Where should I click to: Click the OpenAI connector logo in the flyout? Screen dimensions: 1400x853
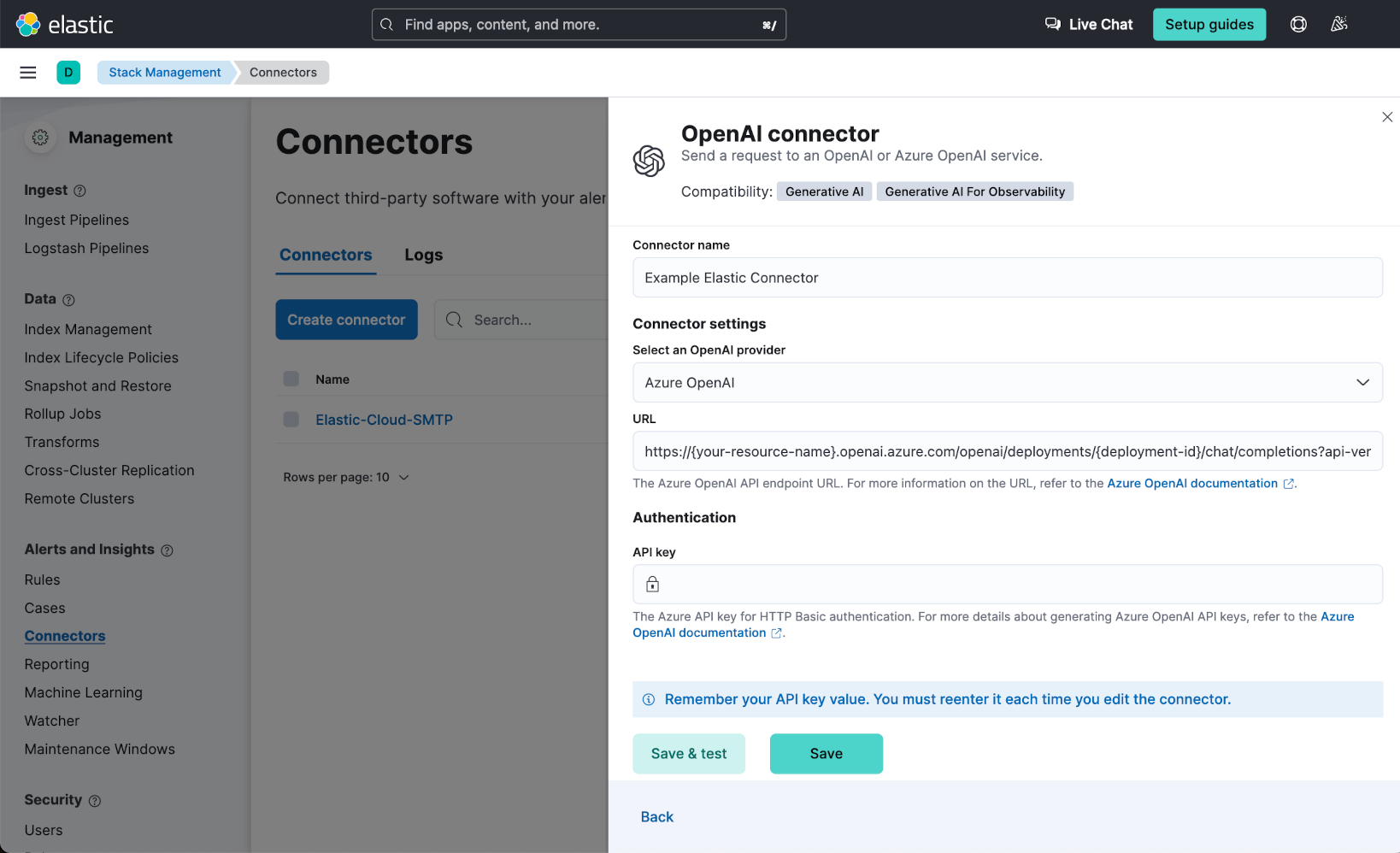[x=649, y=161]
